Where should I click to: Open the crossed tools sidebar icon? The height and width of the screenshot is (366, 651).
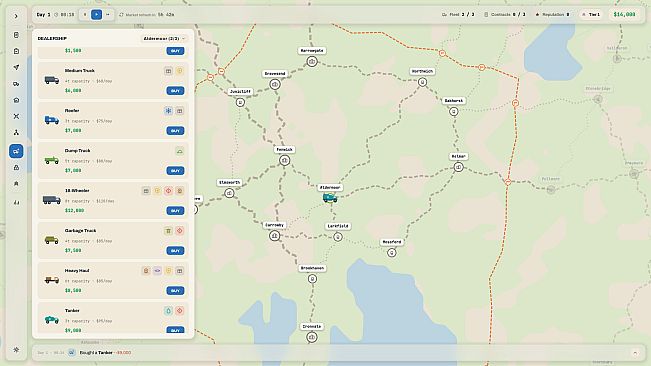16,116
